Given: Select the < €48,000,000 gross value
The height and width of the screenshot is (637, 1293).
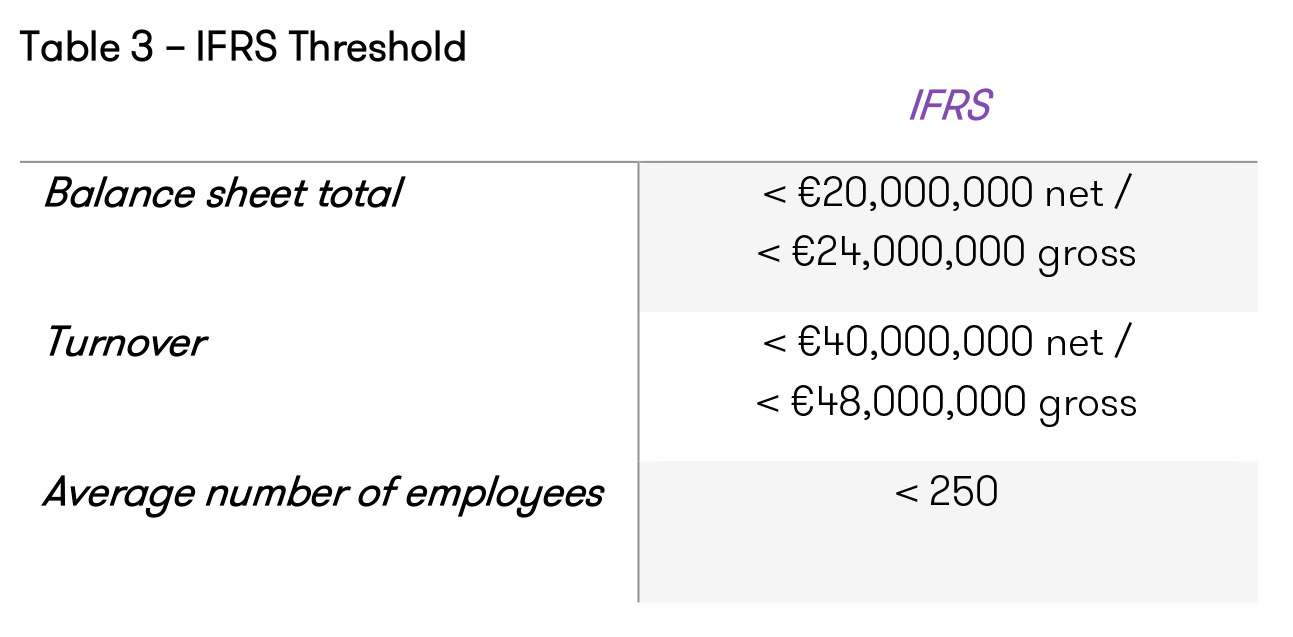Looking at the screenshot, I should point(946,403).
